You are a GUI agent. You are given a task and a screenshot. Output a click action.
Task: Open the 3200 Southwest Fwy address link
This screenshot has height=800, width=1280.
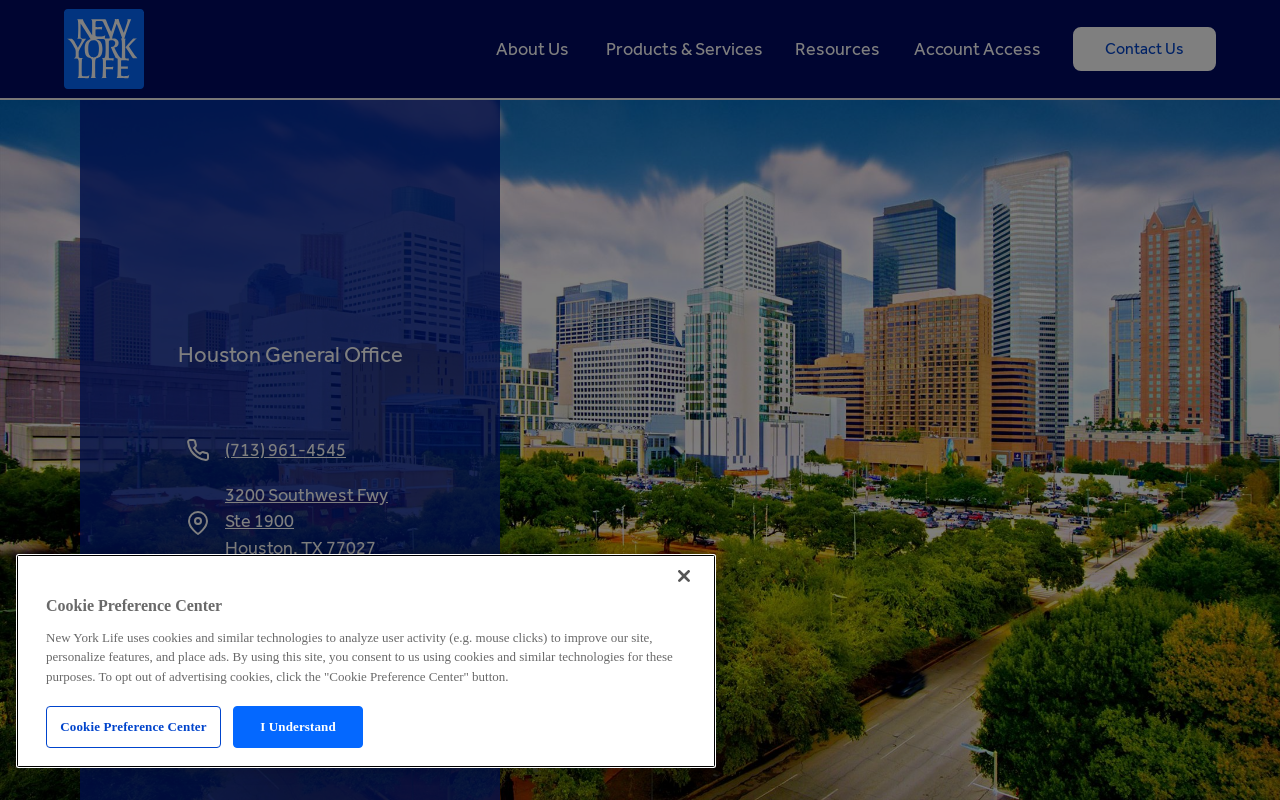306,521
